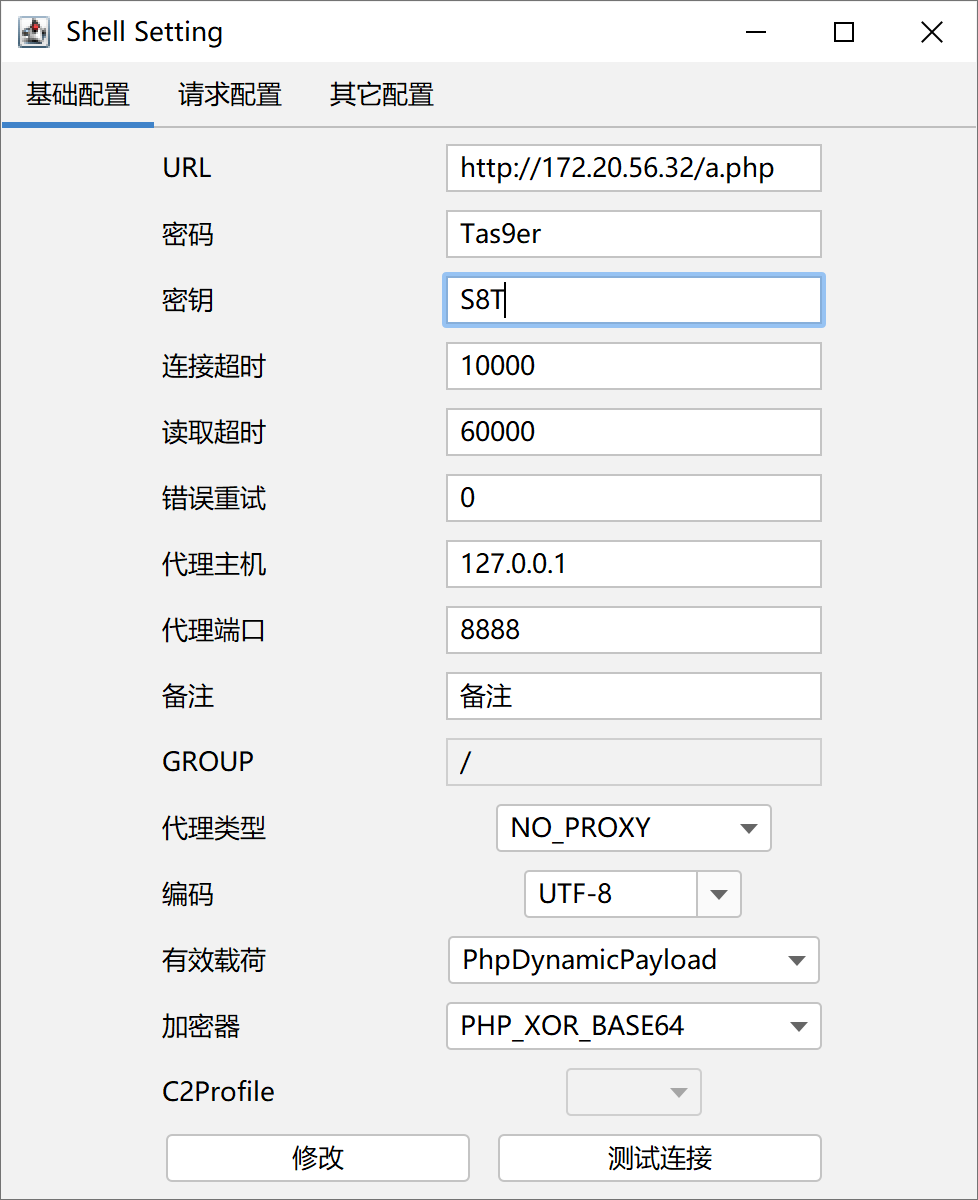978x1200 pixels.
Task: Click the 代理主机 field with 127.0.0.1
Action: (633, 564)
